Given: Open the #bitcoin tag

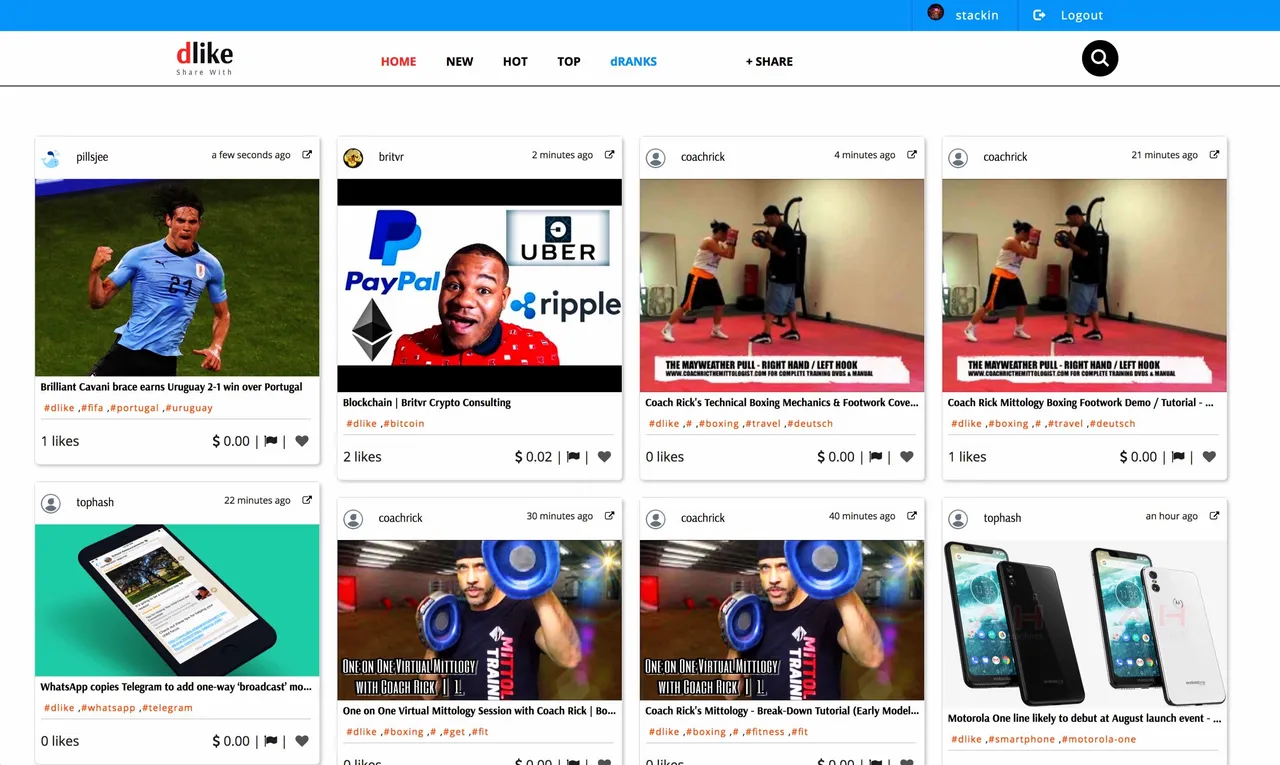Looking at the screenshot, I should [x=404, y=424].
